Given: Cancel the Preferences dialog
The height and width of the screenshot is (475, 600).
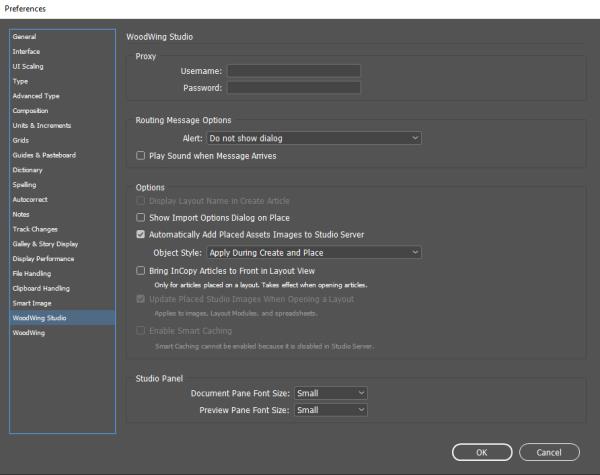Looking at the screenshot, I should (549, 452).
